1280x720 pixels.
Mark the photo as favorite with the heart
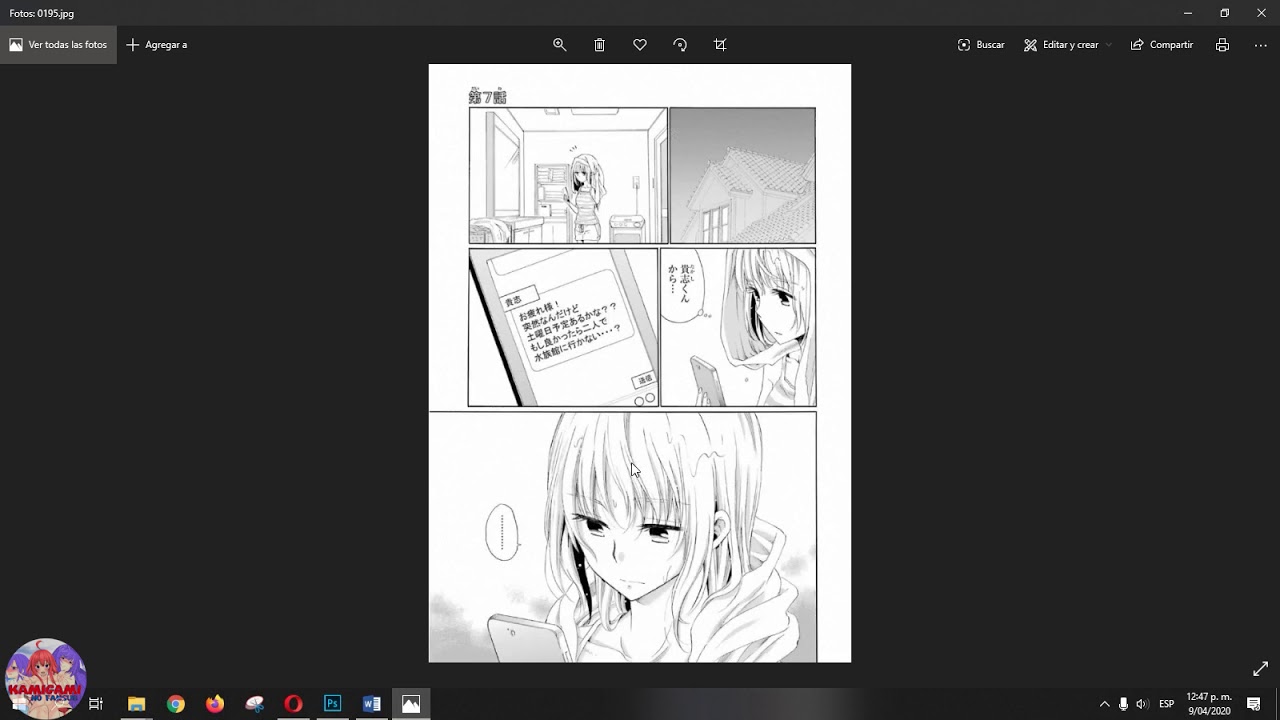tap(640, 45)
